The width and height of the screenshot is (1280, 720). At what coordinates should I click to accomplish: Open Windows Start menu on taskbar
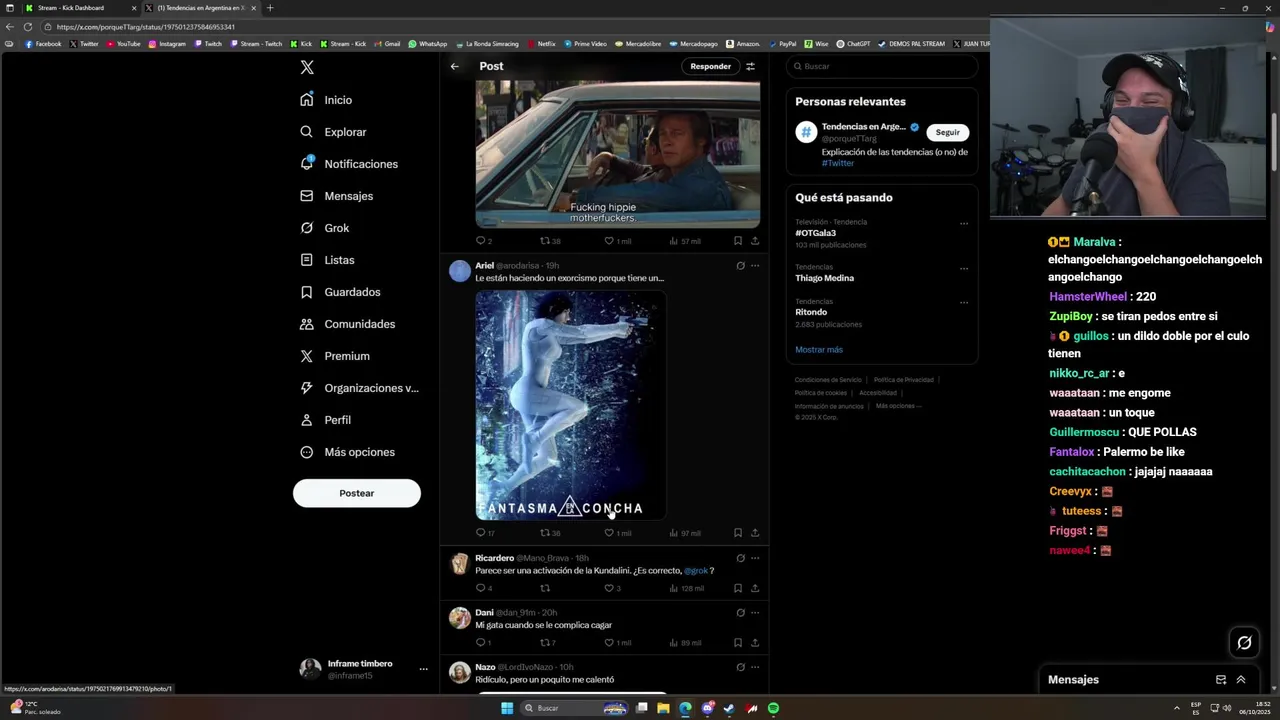[507, 708]
